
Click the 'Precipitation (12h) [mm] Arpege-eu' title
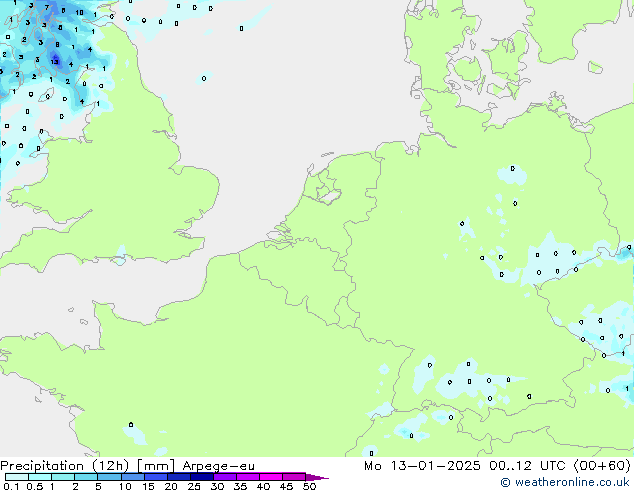coord(127,466)
